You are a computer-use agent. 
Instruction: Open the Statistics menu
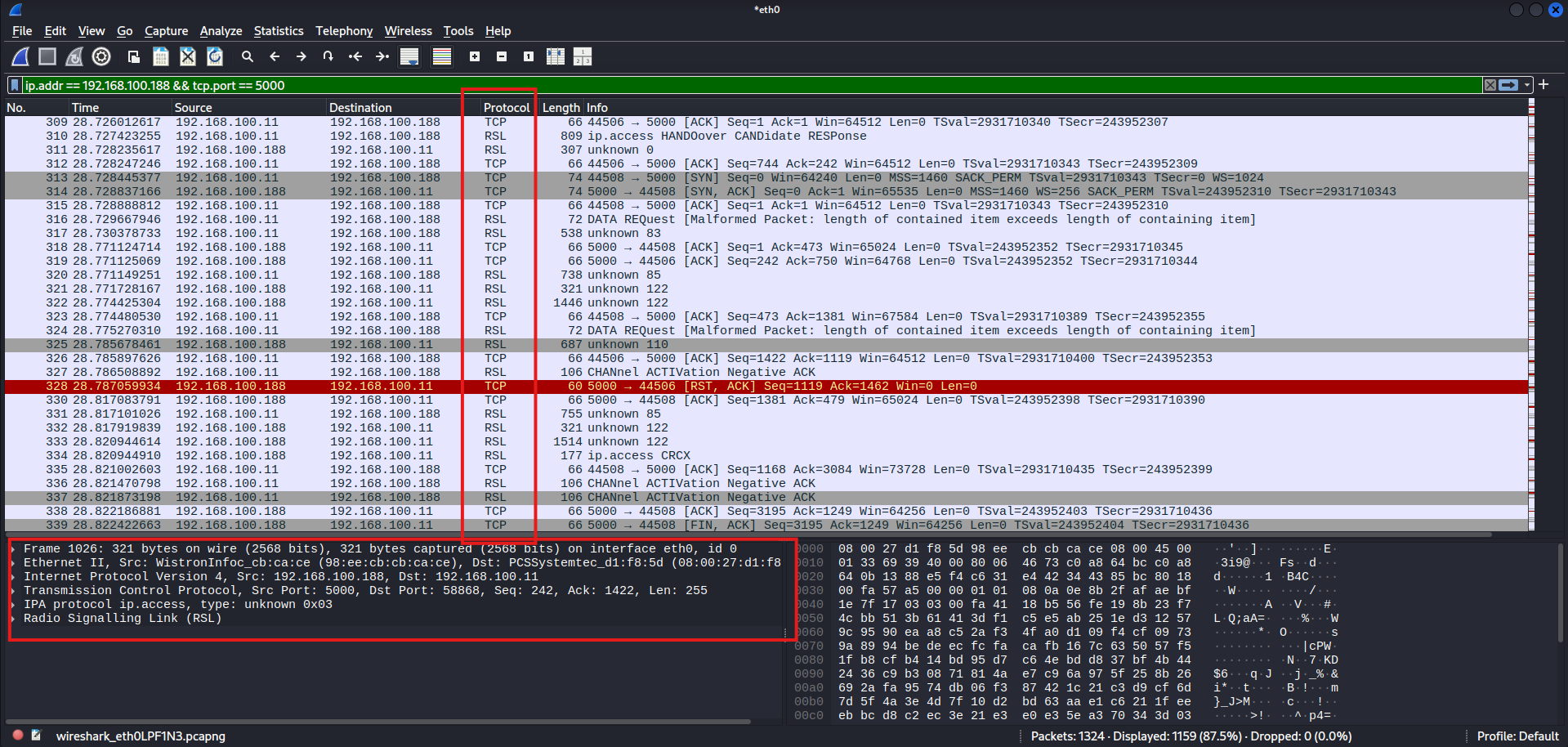(x=279, y=31)
